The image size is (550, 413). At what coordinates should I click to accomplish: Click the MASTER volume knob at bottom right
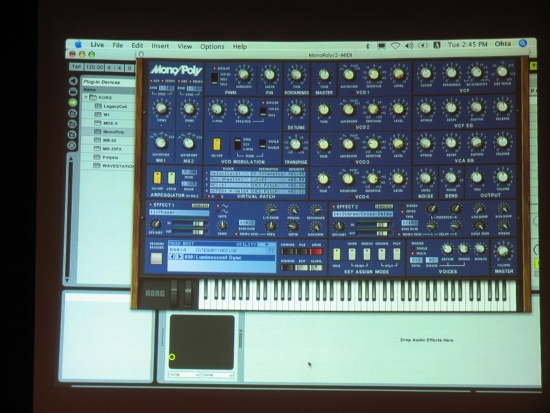point(503,251)
